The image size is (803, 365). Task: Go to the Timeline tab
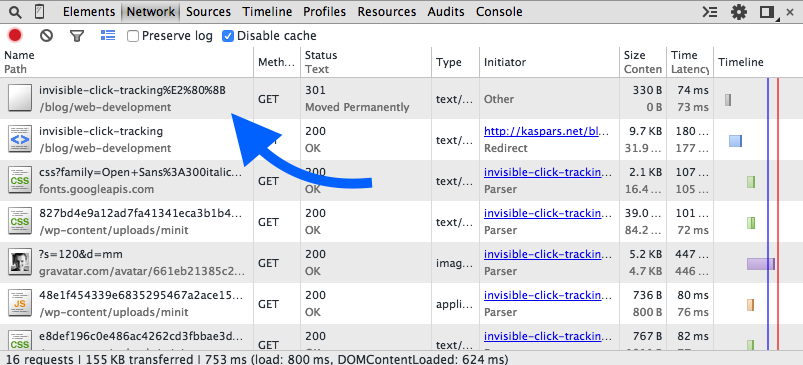[x=267, y=11]
